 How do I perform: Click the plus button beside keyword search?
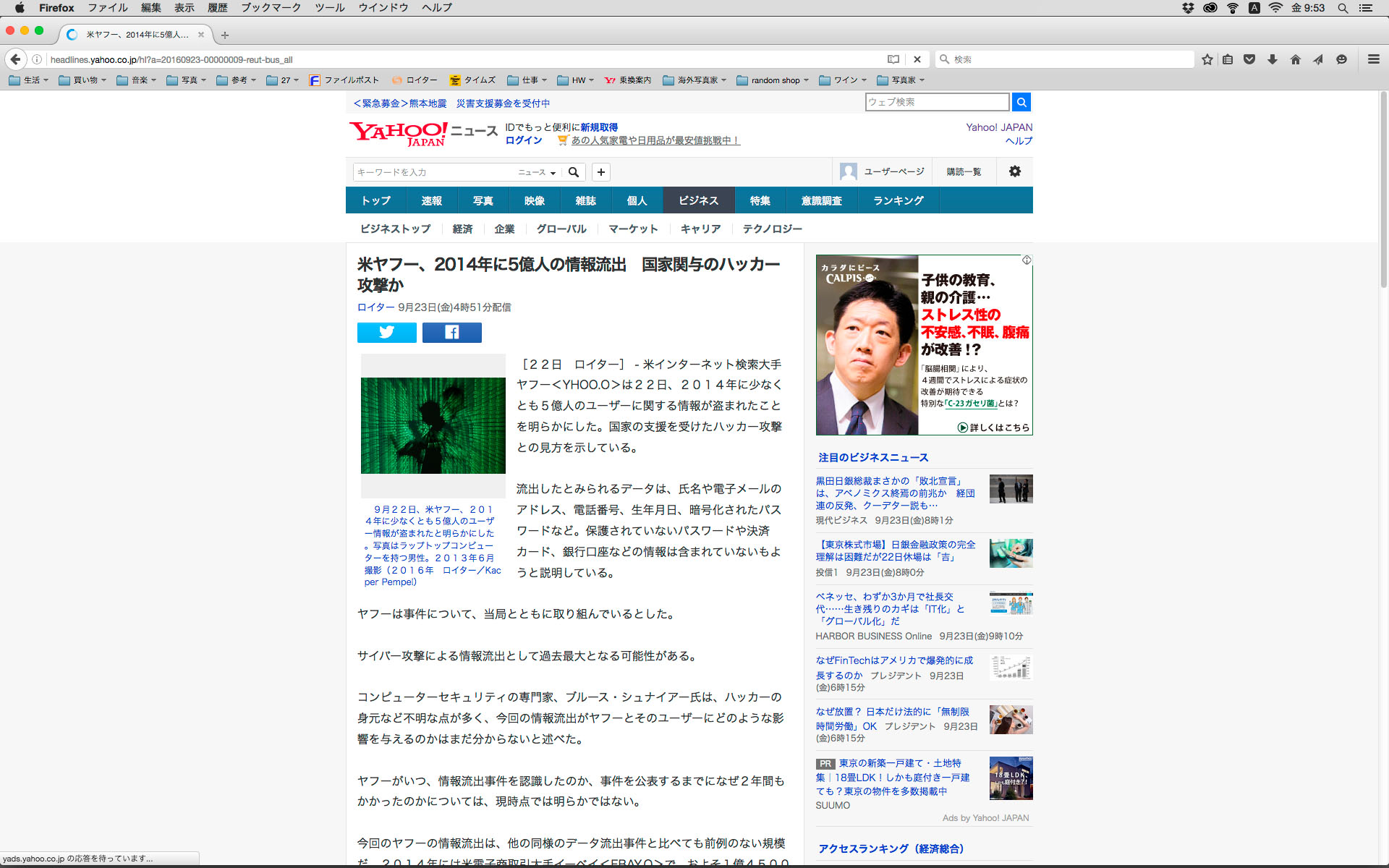point(600,172)
